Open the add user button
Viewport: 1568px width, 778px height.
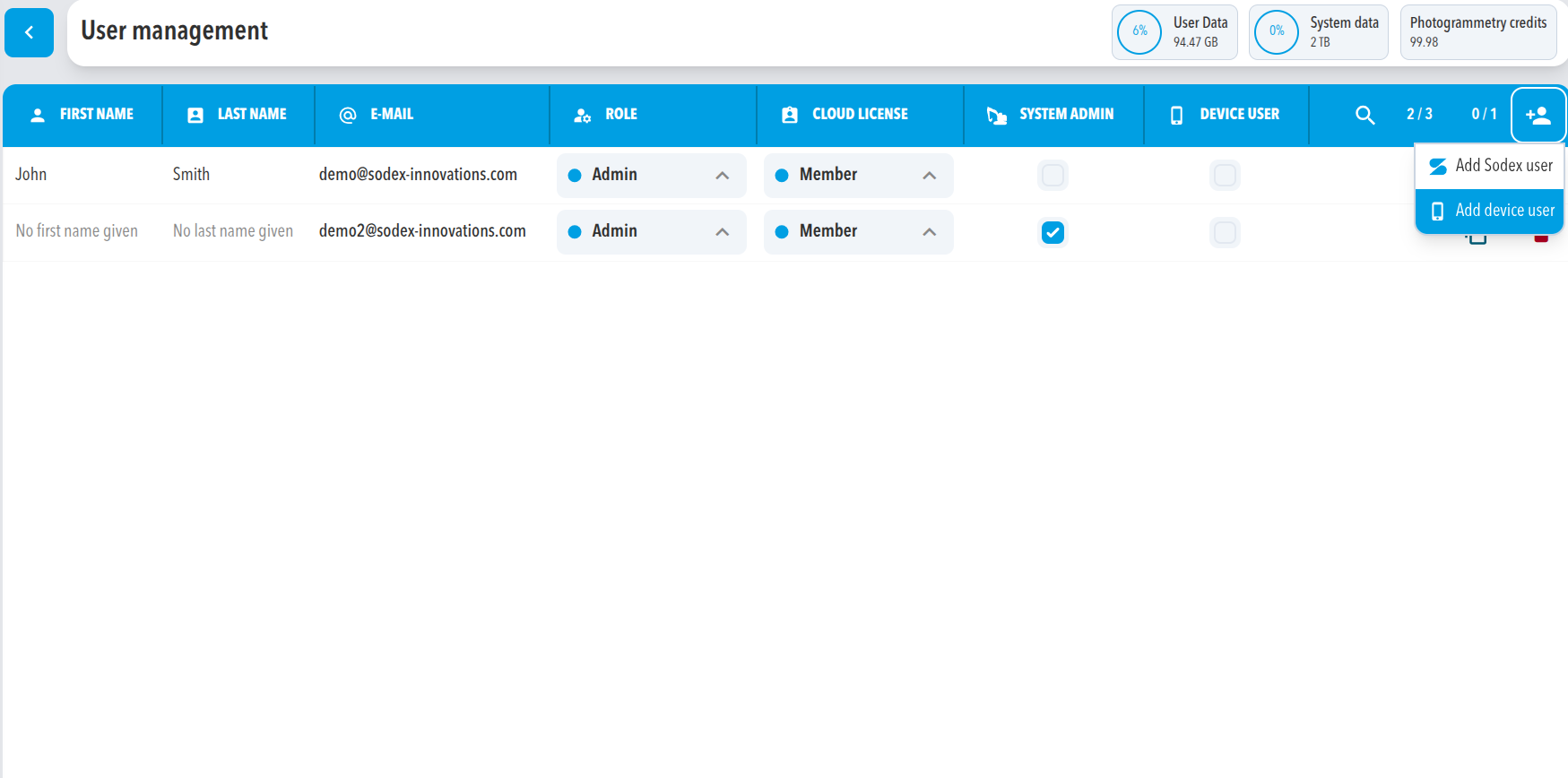click(x=1538, y=115)
